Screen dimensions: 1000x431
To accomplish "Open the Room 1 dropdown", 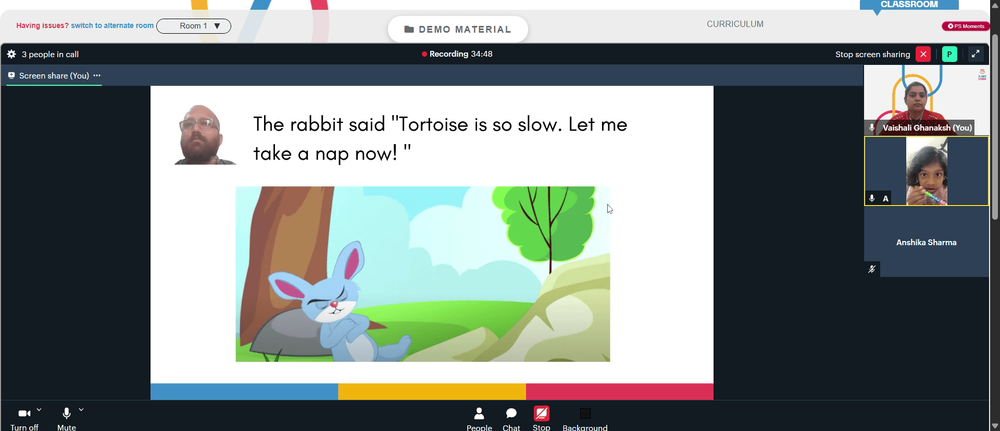I will pos(194,26).
